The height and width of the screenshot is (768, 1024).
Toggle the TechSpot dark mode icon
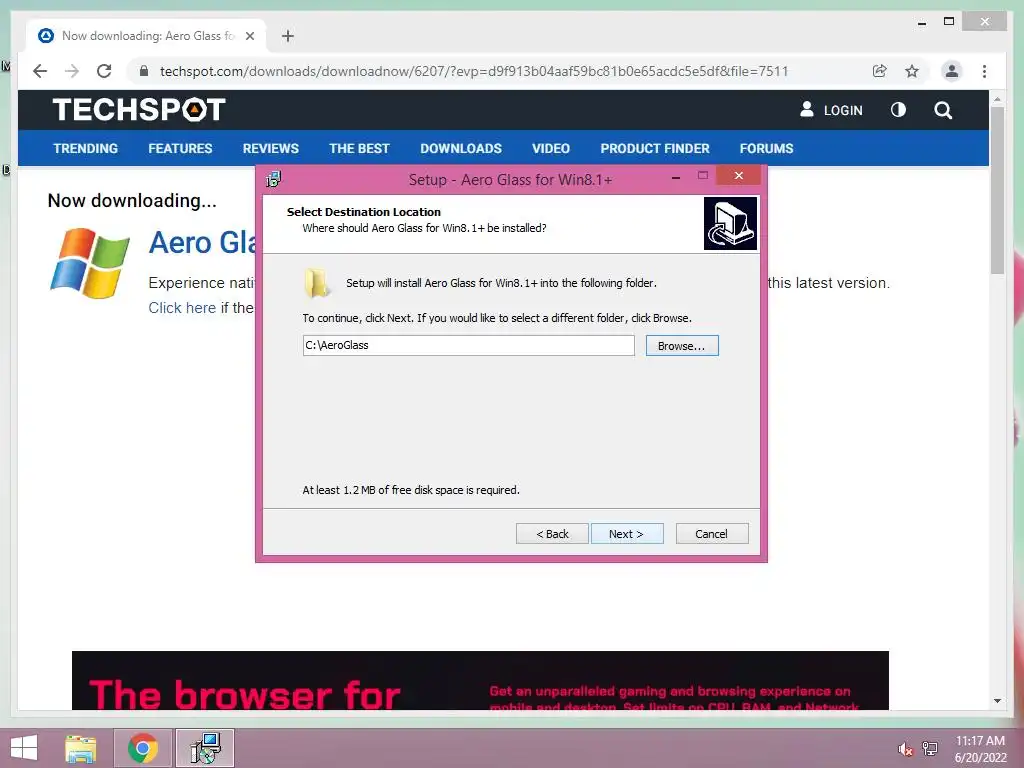click(899, 110)
